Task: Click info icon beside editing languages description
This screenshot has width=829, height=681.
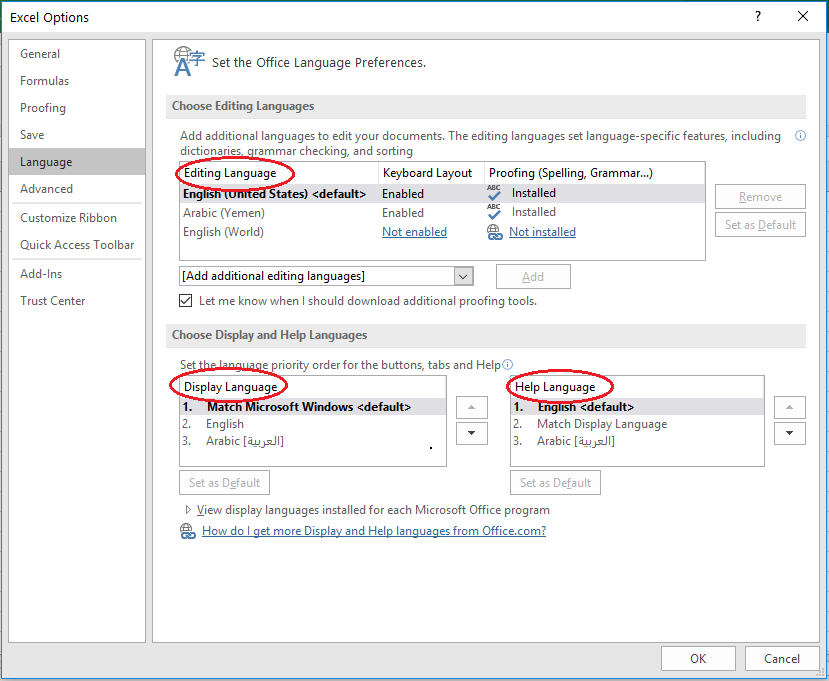Action: (800, 136)
